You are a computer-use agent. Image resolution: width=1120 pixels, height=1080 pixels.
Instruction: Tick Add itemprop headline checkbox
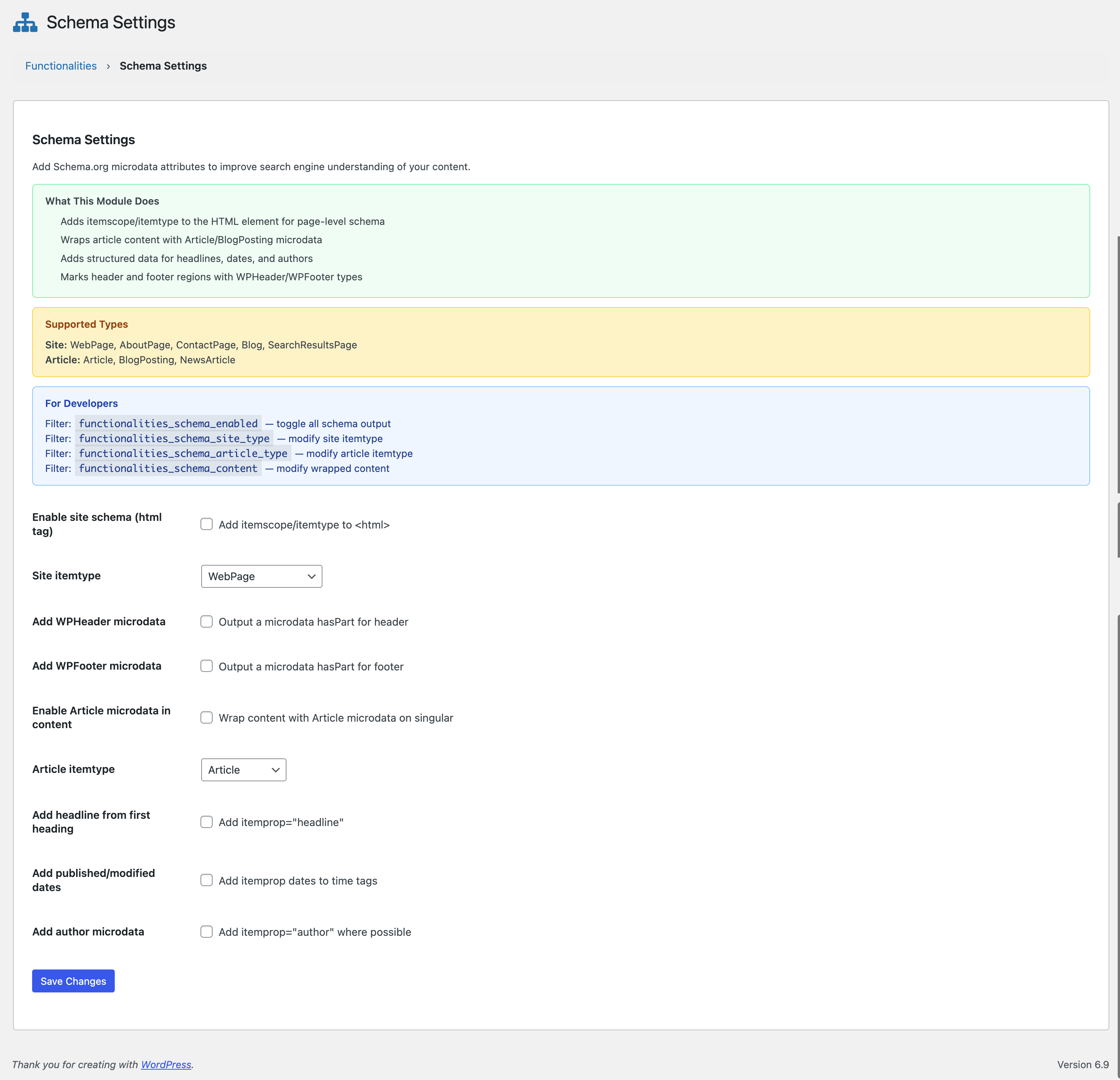pos(206,822)
